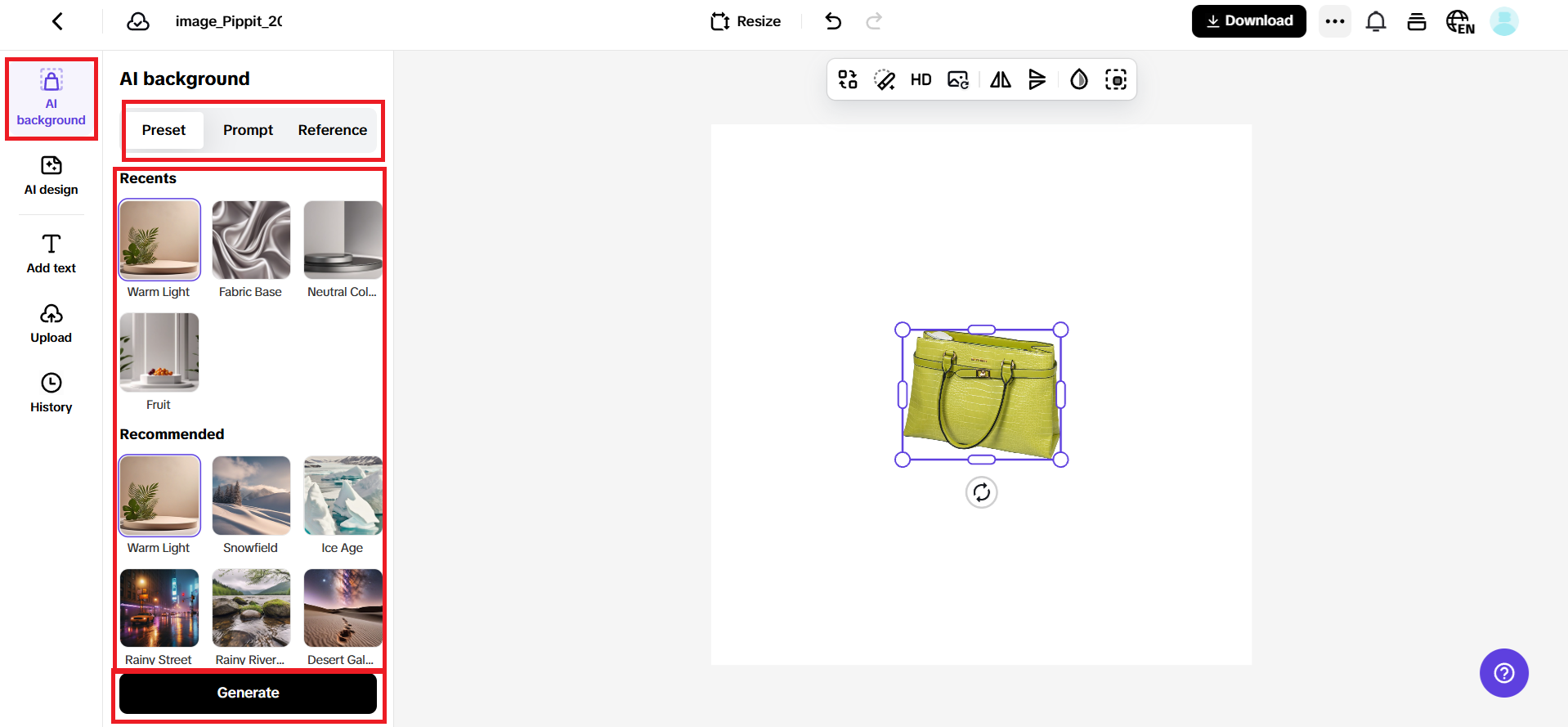Image resolution: width=1568 pixels, height=727 pixels.
Task: Edit the image_Pippit file name field
Action: tap(229, 21)
